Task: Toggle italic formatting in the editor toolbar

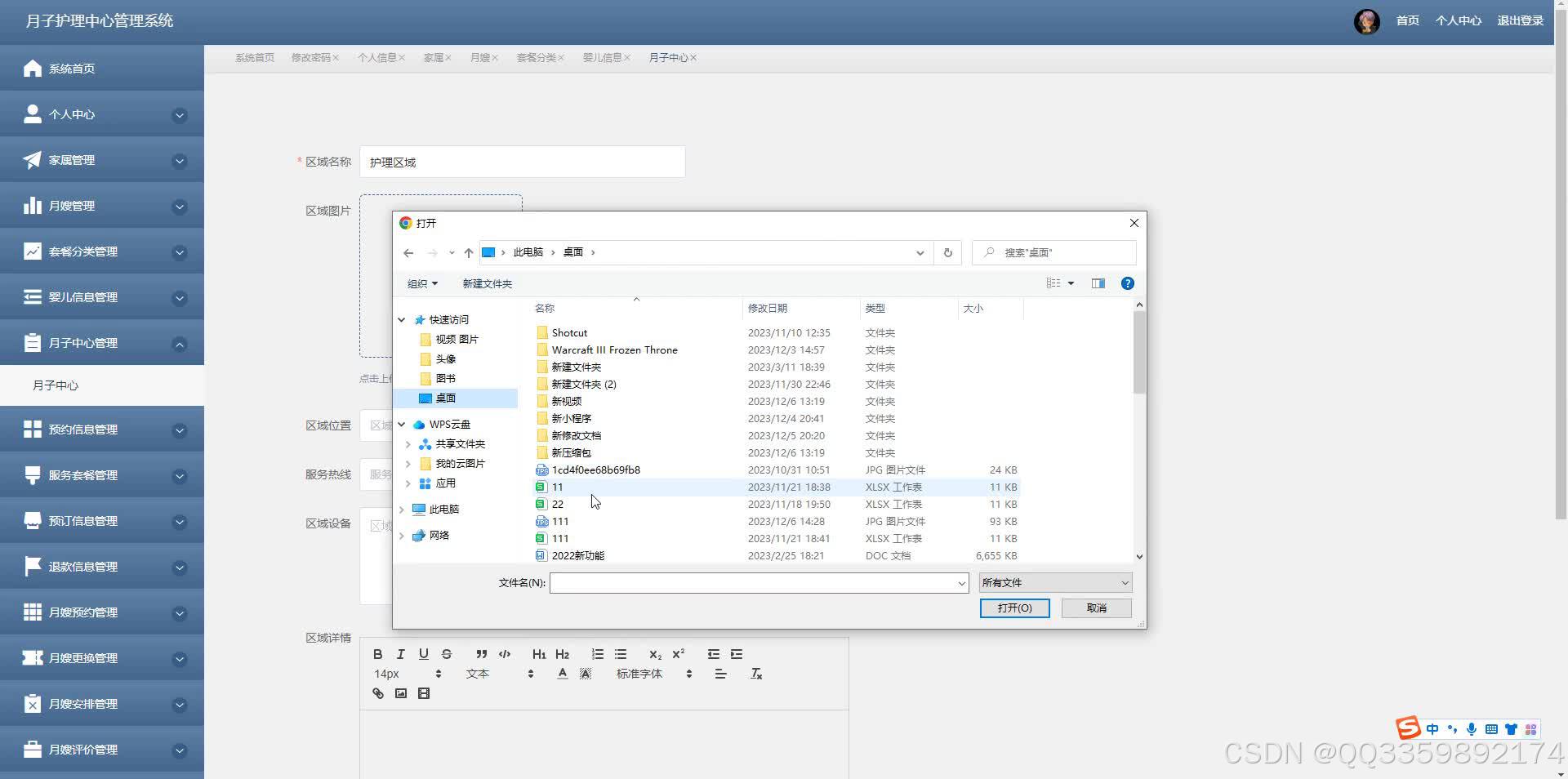Action: [400, 654]
